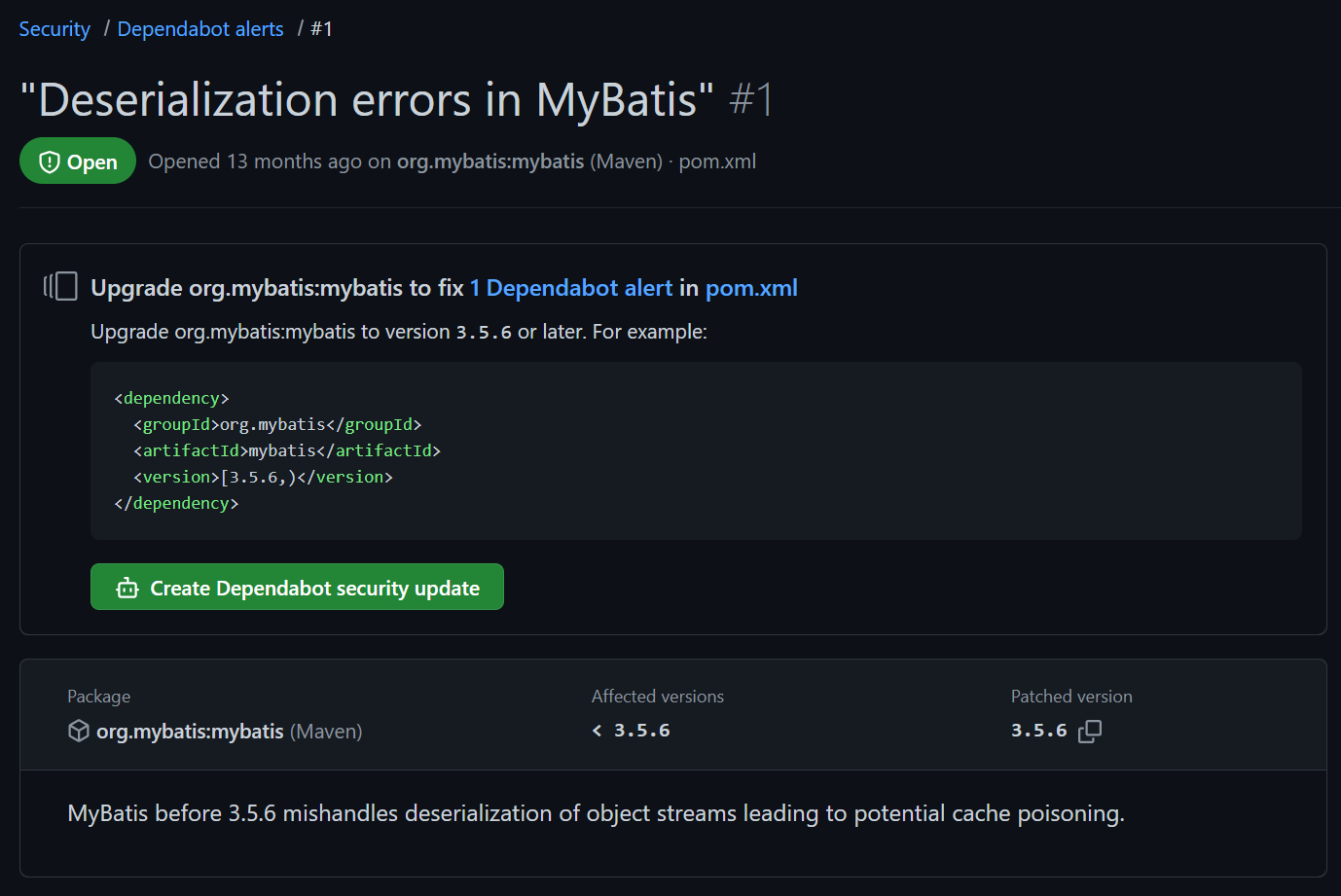The height and width of the screenshot is (896, 1341).
Task: Click the alert title 'Deserialization errors in MyBatis'
Action: click(367, 100)
